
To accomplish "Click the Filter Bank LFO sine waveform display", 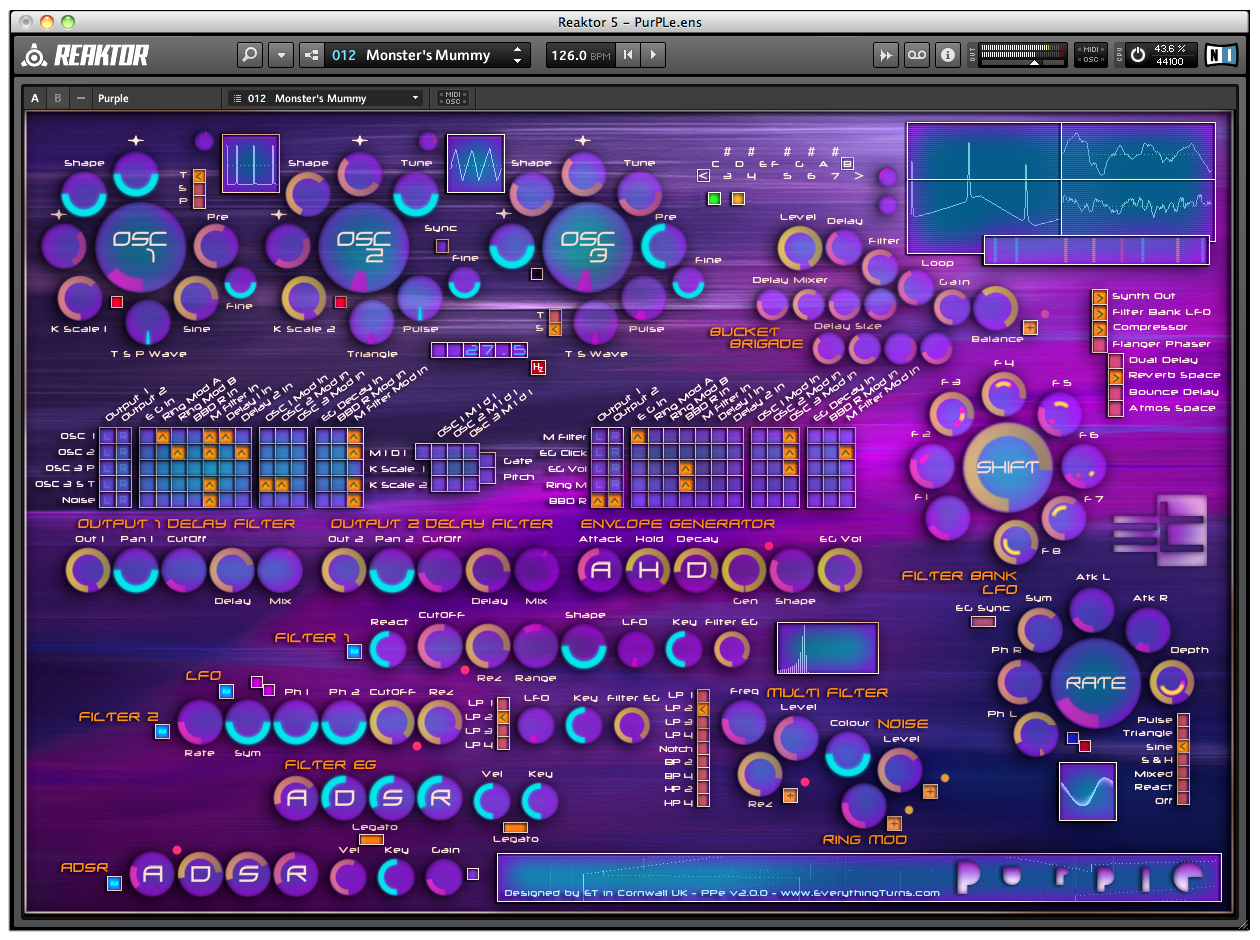I will (1088, 791).
